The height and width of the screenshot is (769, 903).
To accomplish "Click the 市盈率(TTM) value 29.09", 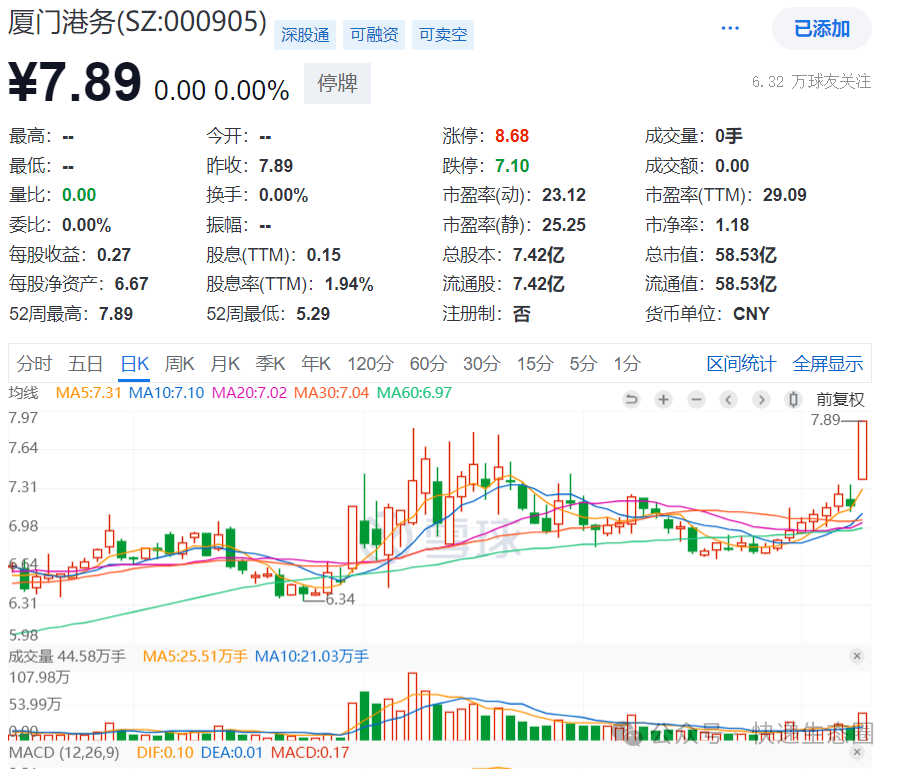I will (x=785, y=195).
